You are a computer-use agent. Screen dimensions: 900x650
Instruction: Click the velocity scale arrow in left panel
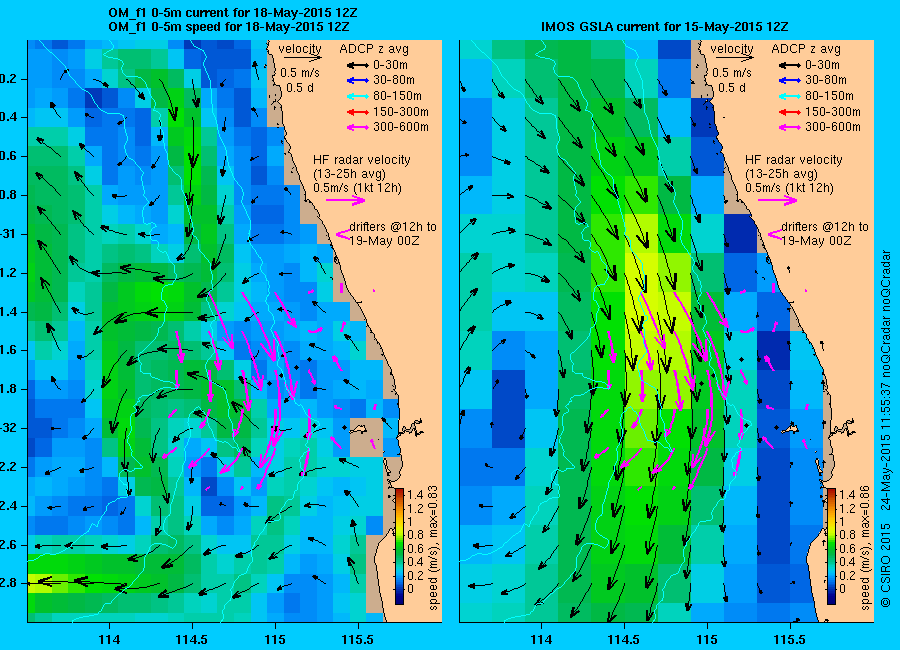pyautogui.click(x=302, y=58)
